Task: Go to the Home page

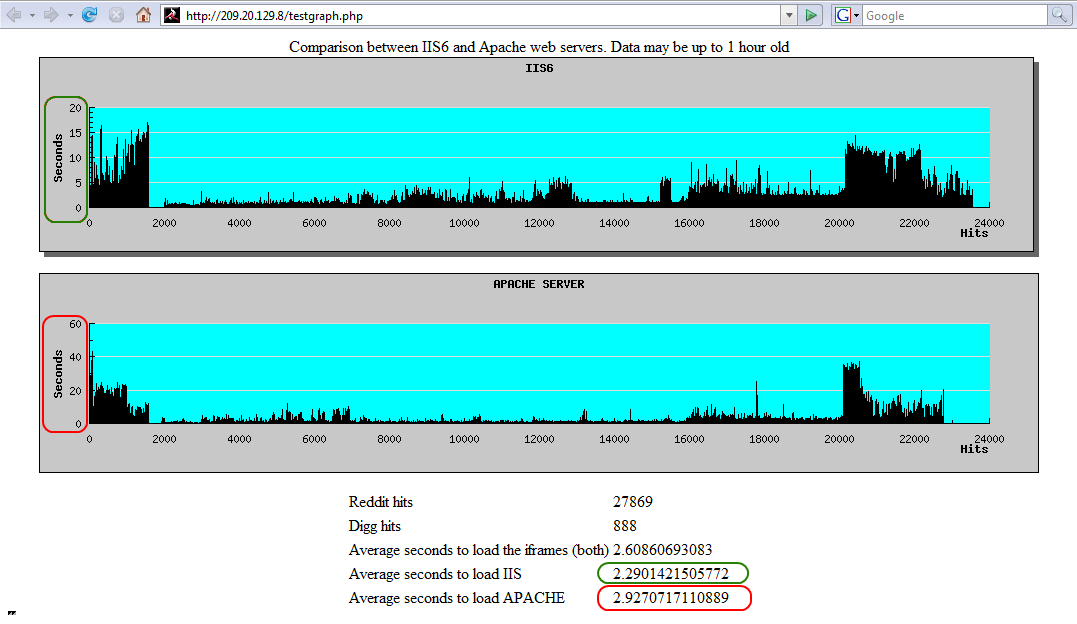Action: [x=144, y=15]
